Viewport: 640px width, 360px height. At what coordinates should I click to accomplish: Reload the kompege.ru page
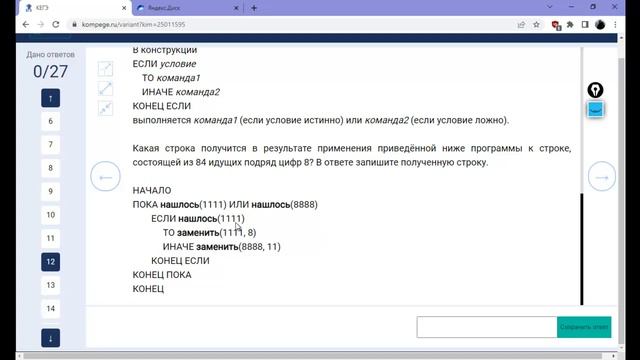pos(56,24)
